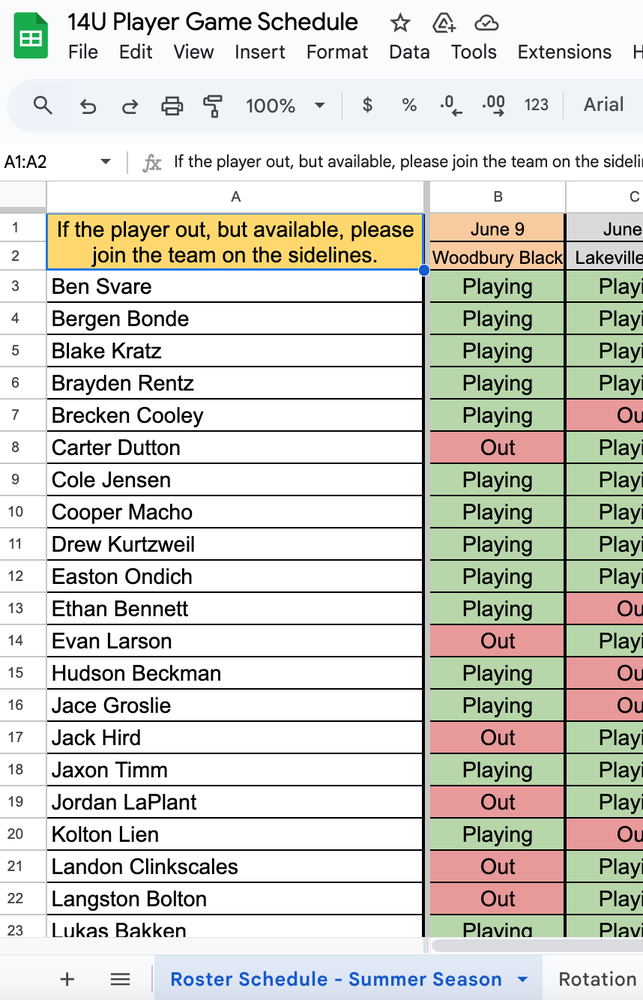Open search the menus magnifier
Screen dimensions: 643x1000
(43, 105)
